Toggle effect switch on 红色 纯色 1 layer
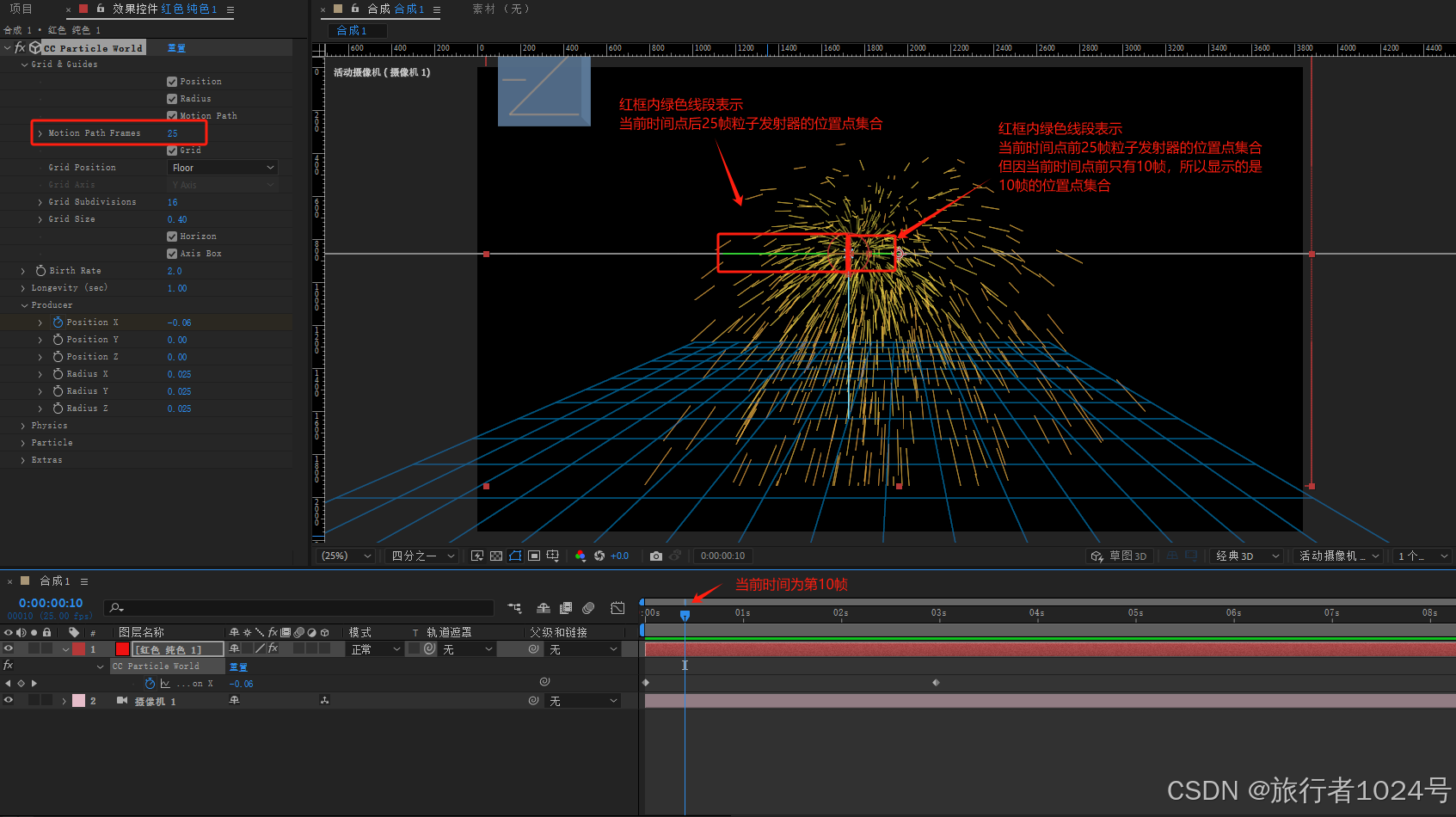The height and width of the screenshot is (817, 1456). (273, 649)
